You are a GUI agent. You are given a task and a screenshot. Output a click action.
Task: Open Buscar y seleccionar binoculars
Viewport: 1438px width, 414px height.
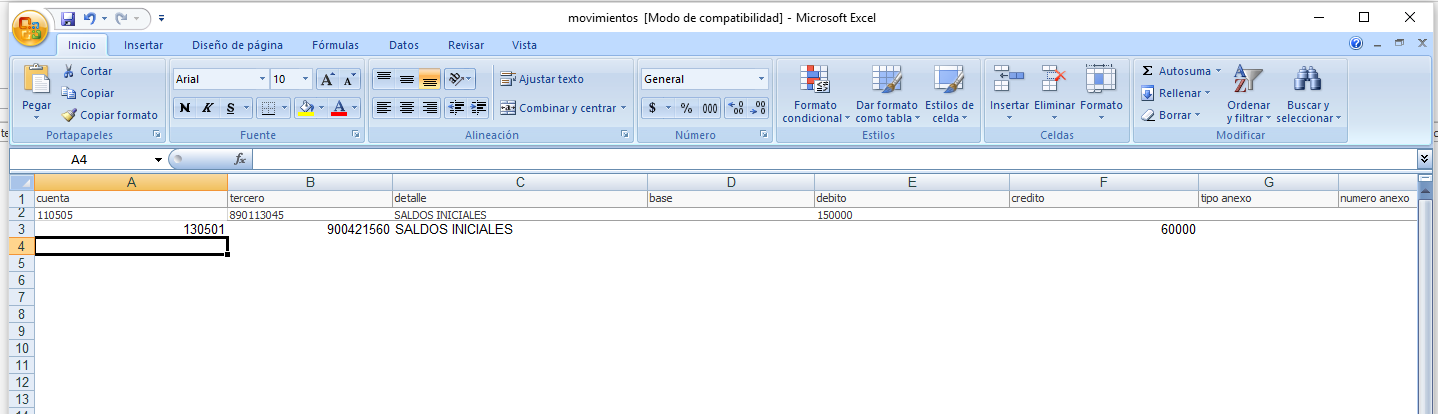pos(1307,80)
